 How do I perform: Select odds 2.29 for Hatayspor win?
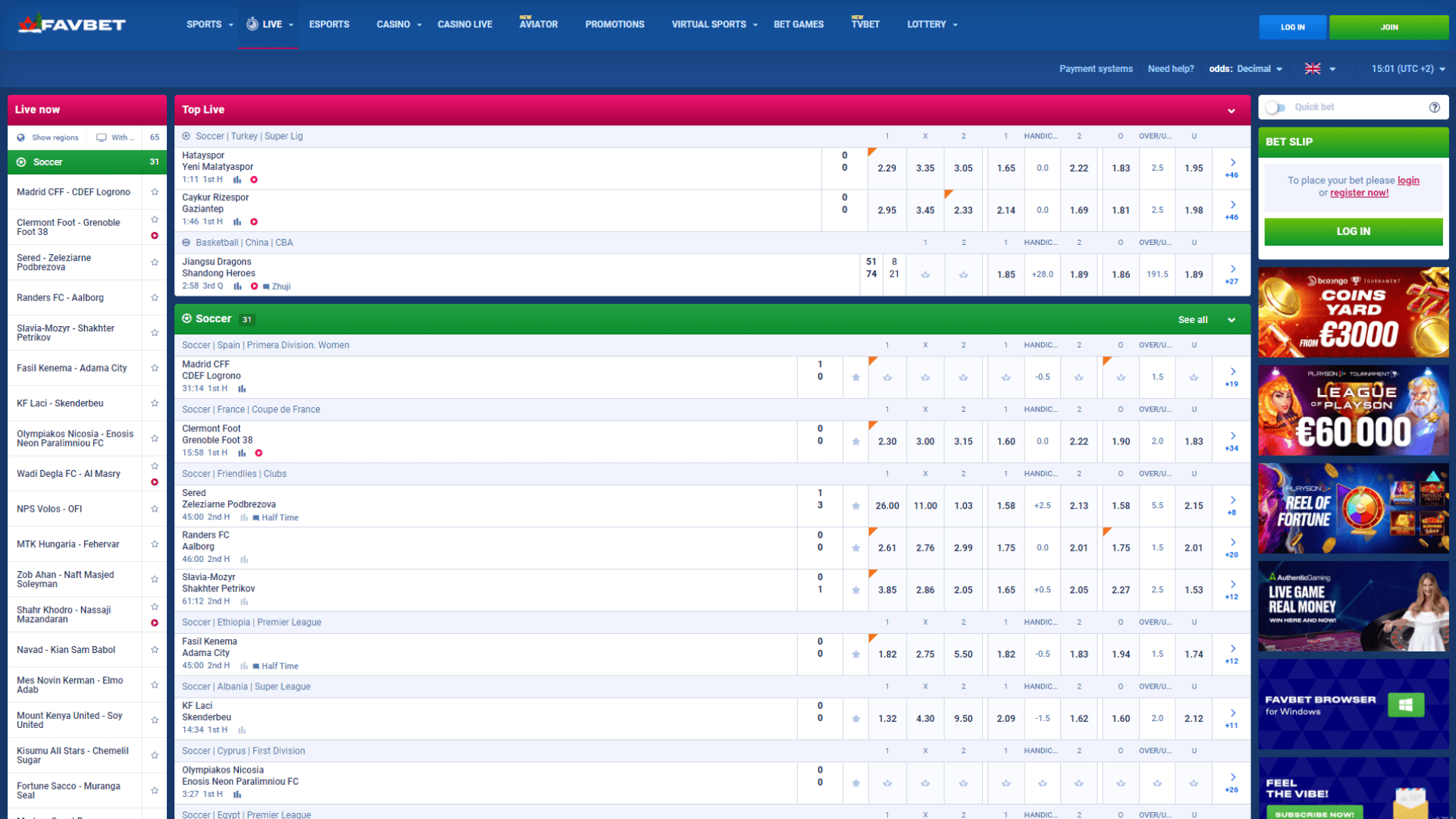(x=887, y=168)
